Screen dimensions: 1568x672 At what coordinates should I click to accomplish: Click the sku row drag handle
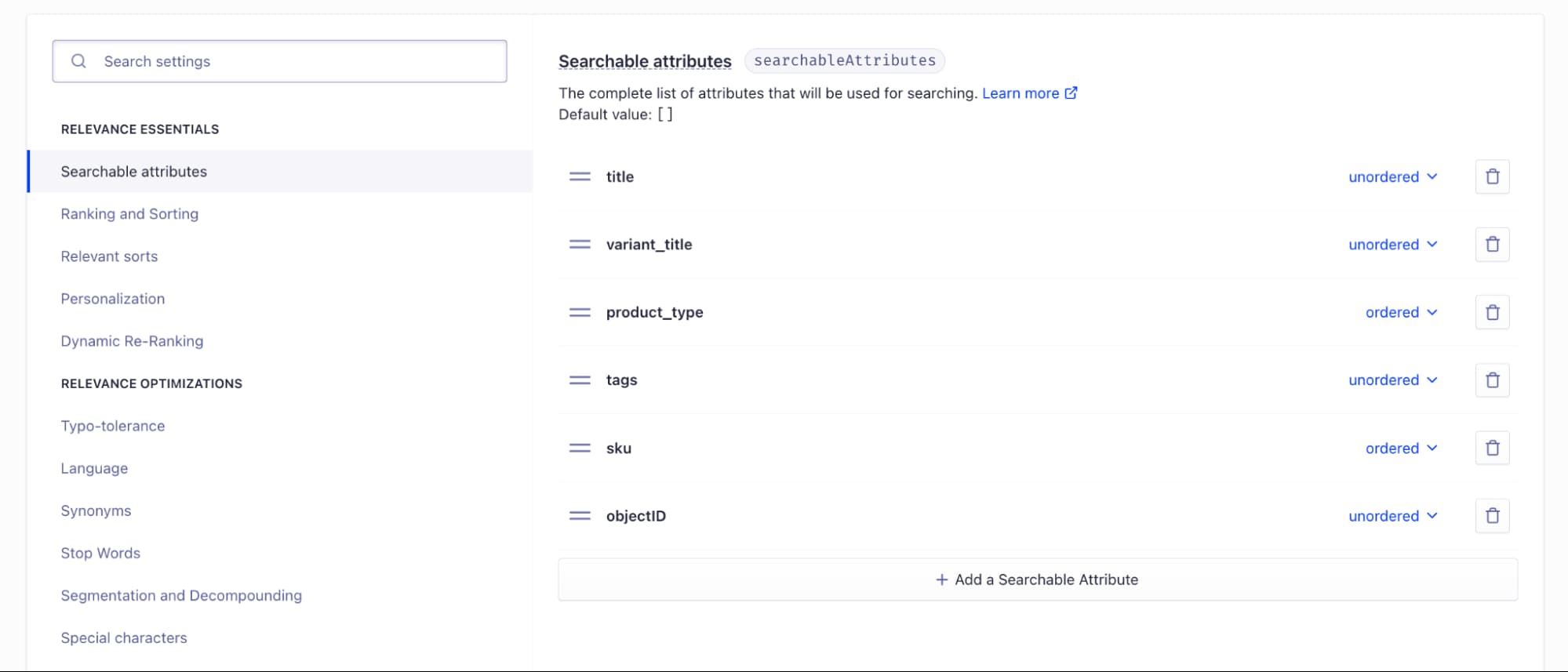click(580, 448)
